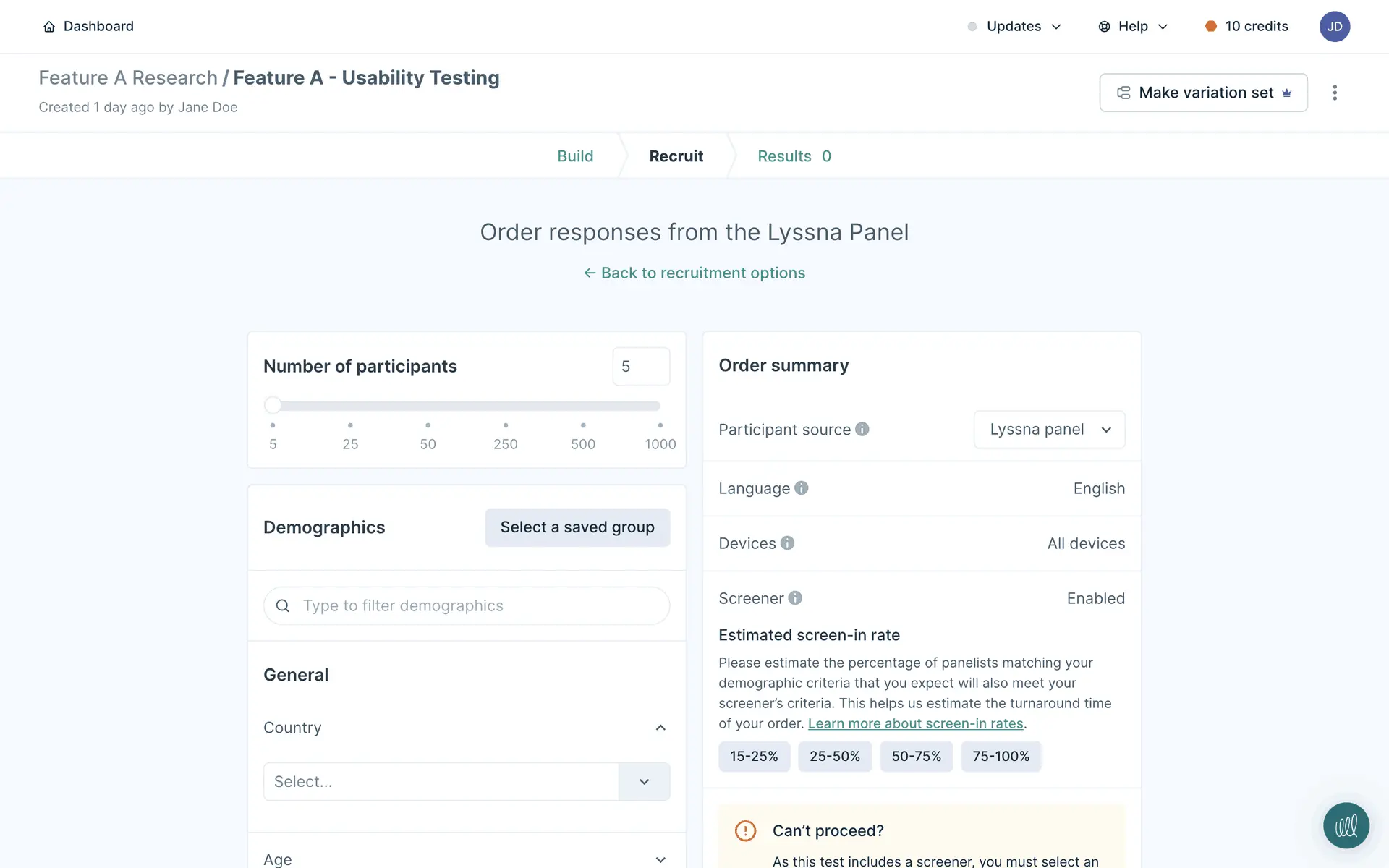
Task: Open the Lyssna panel source dropdown
Action: click(1049, 430)
